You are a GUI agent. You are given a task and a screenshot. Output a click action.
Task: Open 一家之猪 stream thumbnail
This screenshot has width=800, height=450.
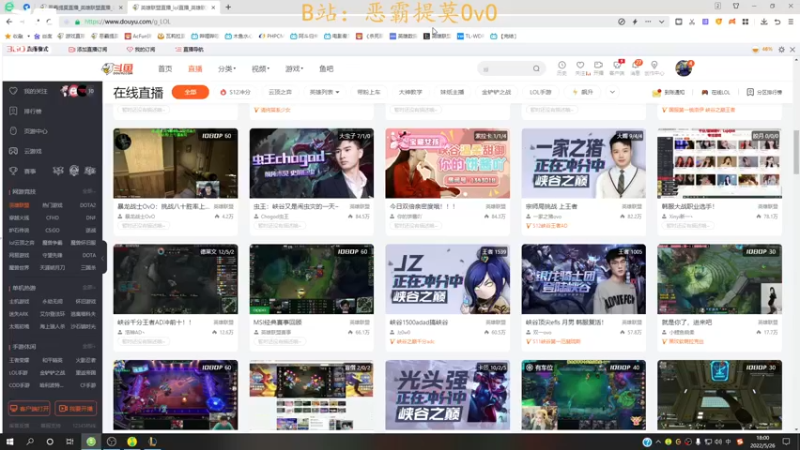583,163
